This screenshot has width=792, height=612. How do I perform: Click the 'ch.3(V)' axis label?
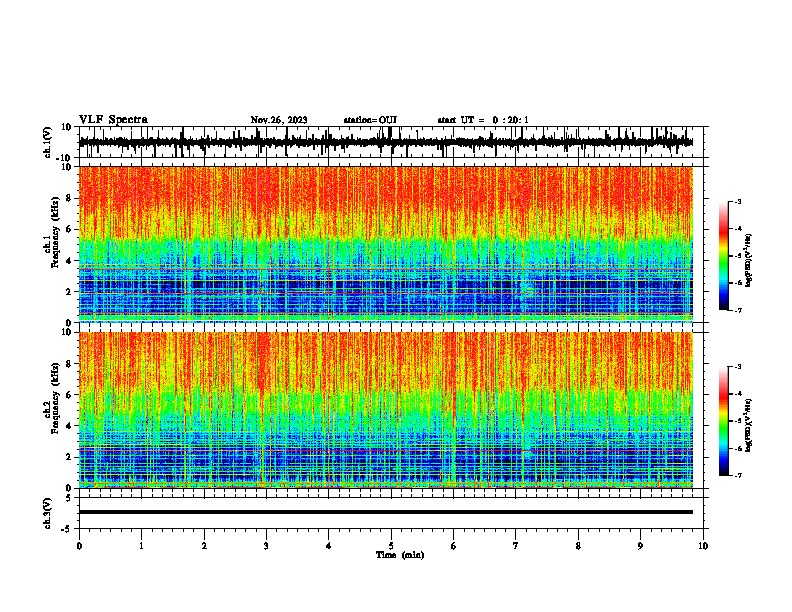click(47, 513)
